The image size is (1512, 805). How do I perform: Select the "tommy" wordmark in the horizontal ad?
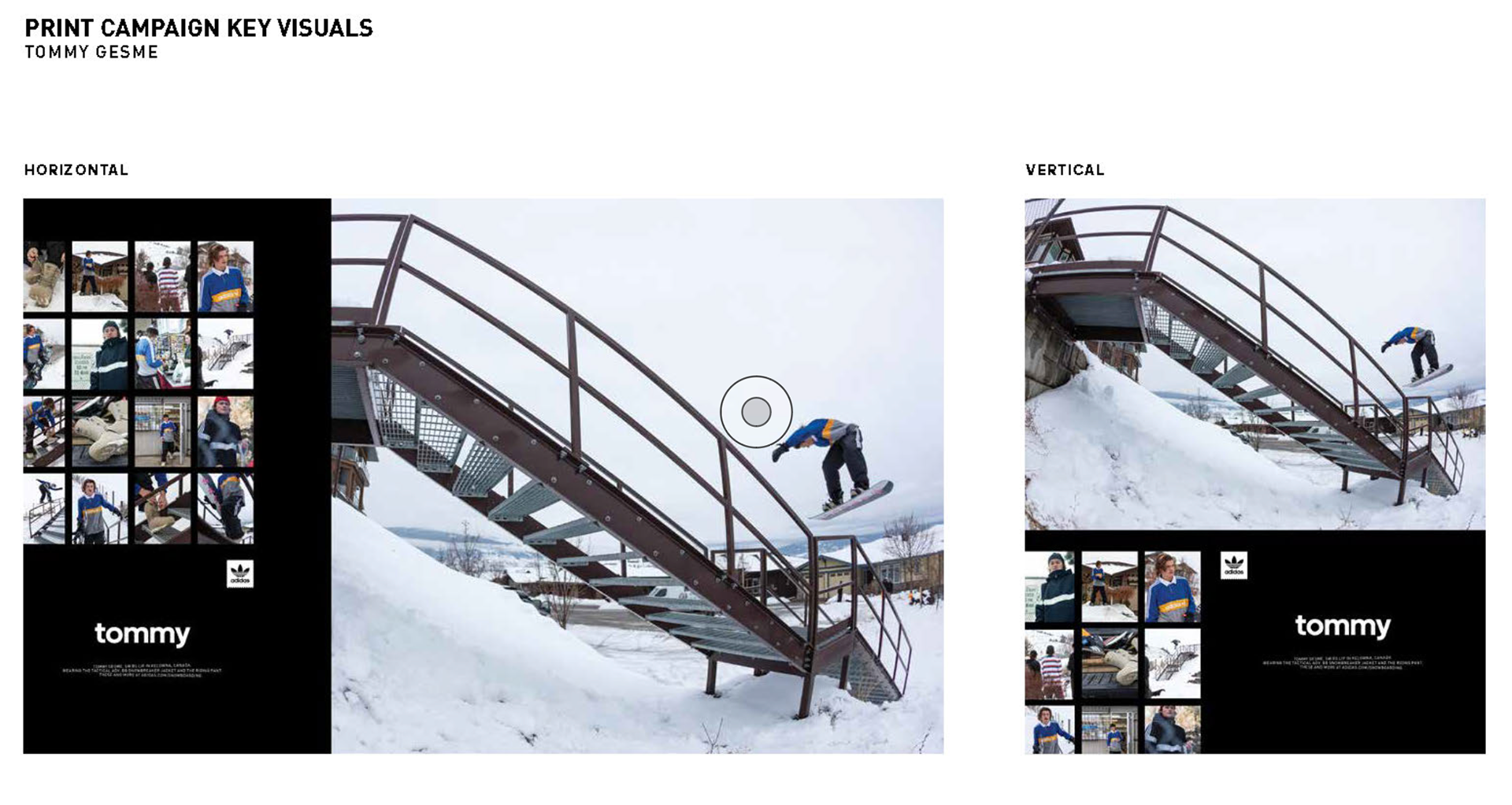[143, 634]
